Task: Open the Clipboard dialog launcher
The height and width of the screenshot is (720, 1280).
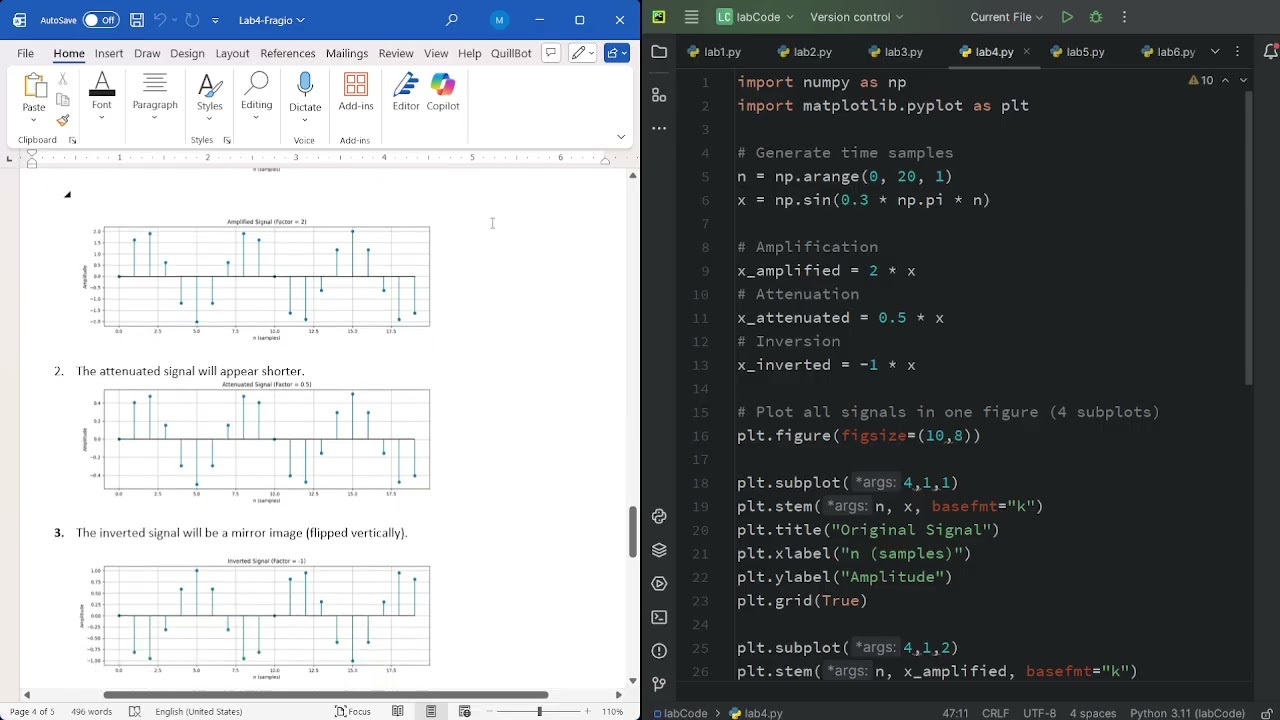Action: coord(72,141)
